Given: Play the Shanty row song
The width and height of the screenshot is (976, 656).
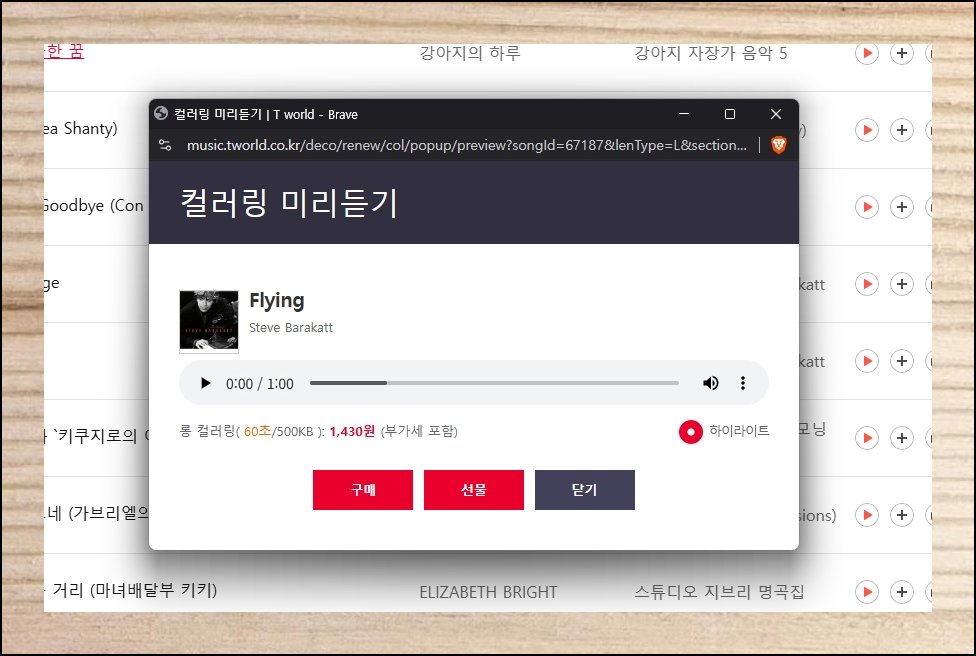Looking at the screenshot, I should [x=866, y=130].
